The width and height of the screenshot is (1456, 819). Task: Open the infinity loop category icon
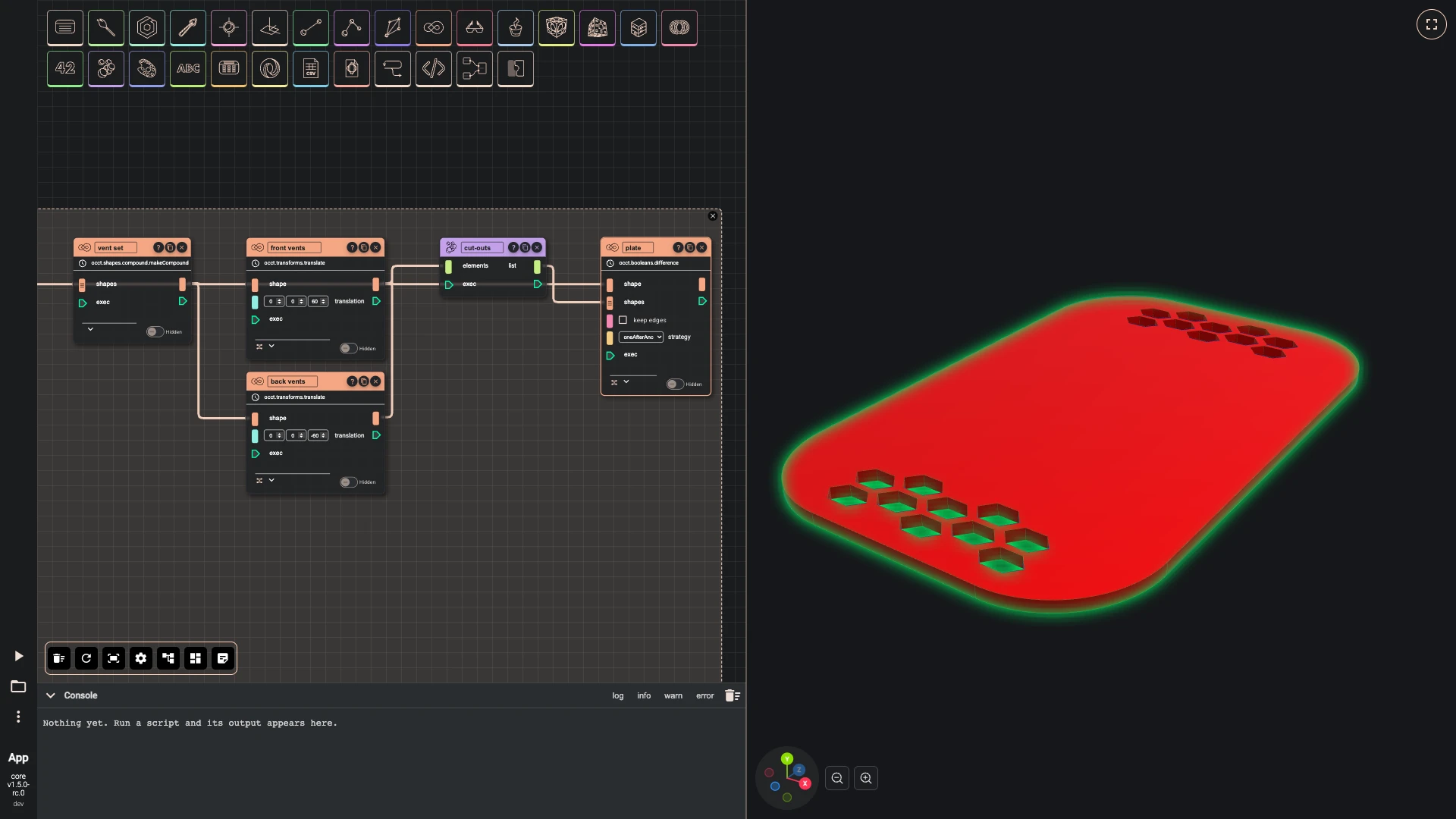point(434,28)
